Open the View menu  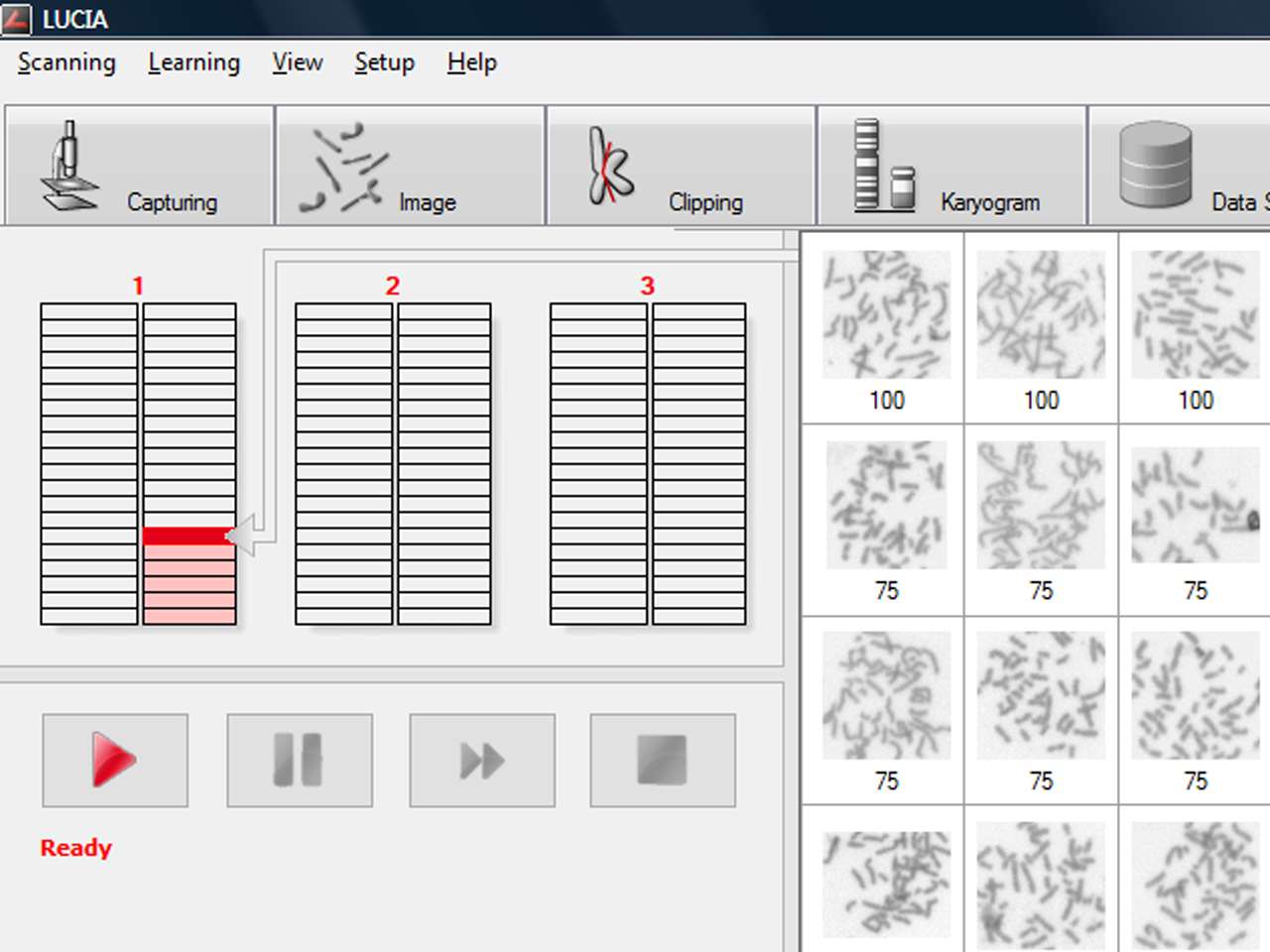(x=298, y=62)
